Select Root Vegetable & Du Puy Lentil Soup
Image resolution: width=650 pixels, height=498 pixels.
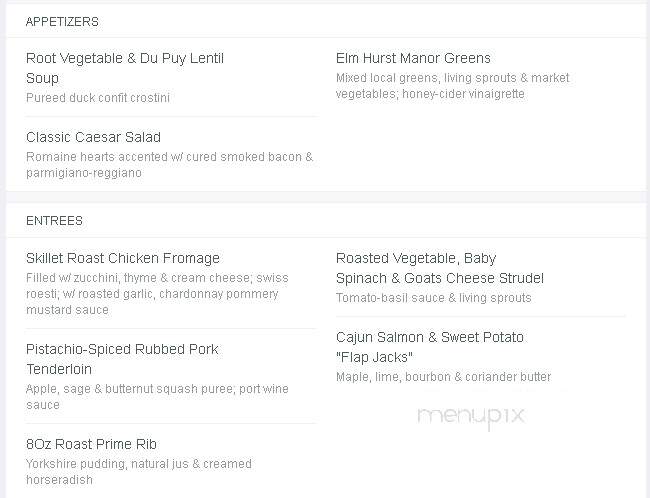(125, 68)
